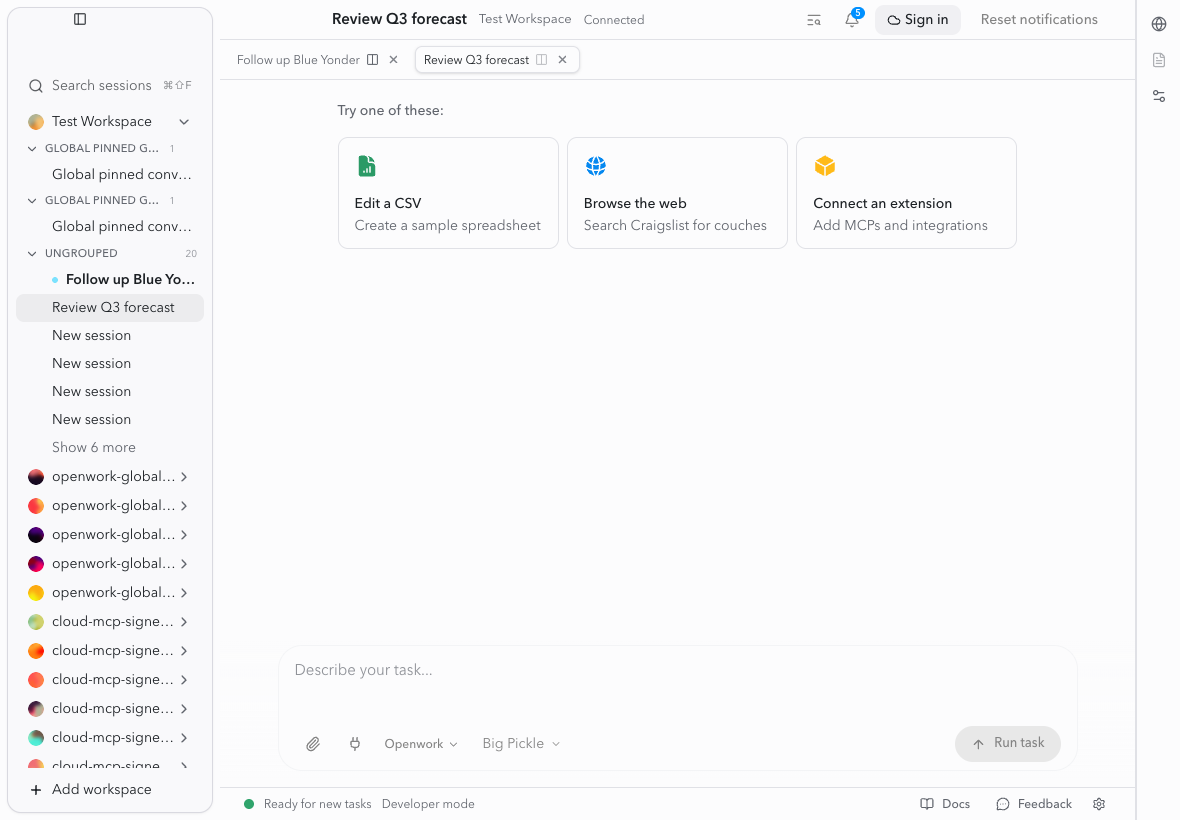
Task: Click Test Workspace label in header
Action: click(x=525, y=20)
